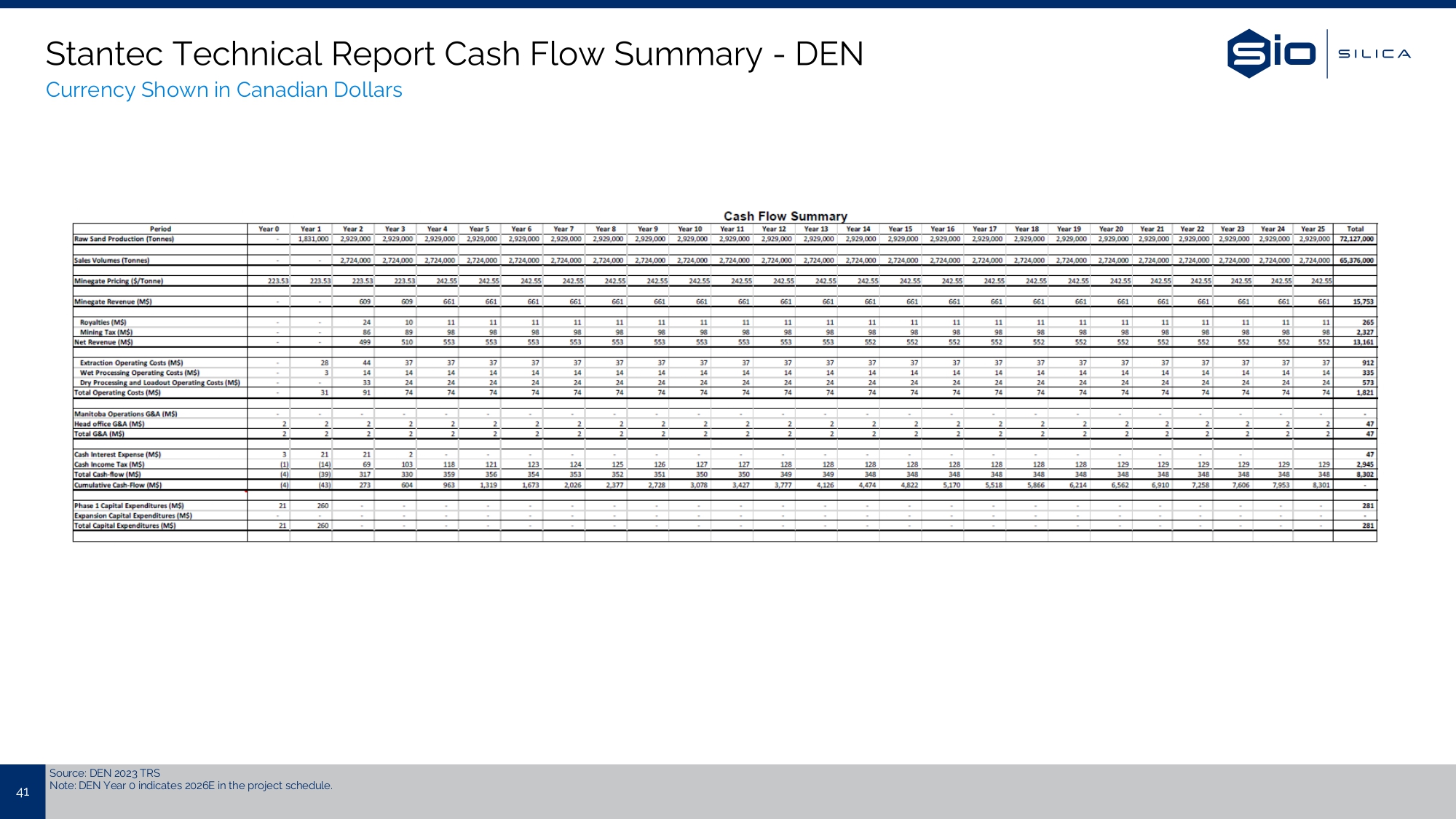Click Year 2 Net Revenue value 499

click(x=365, y=342)
